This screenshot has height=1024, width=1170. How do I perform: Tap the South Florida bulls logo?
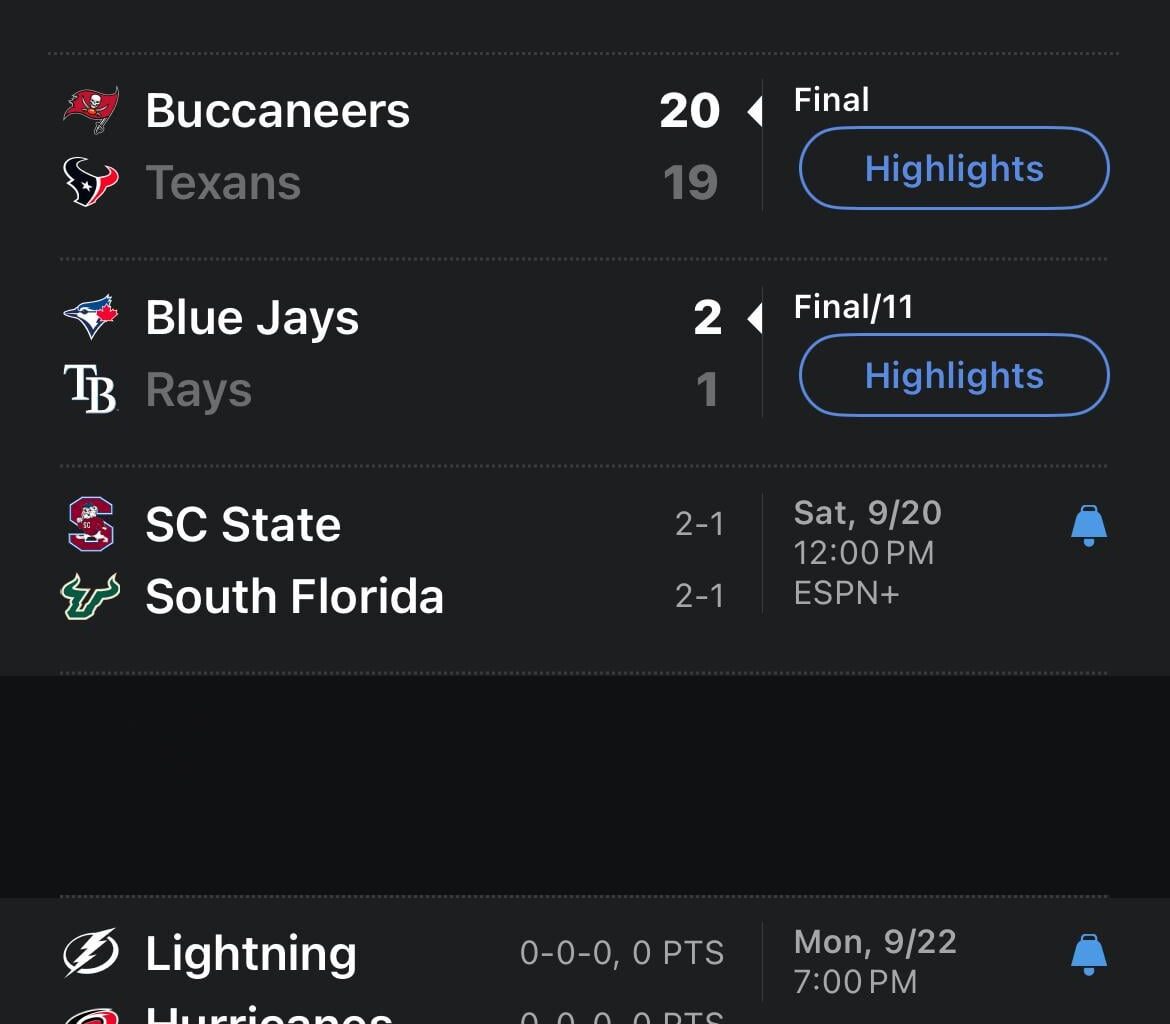tap(91, 596)
